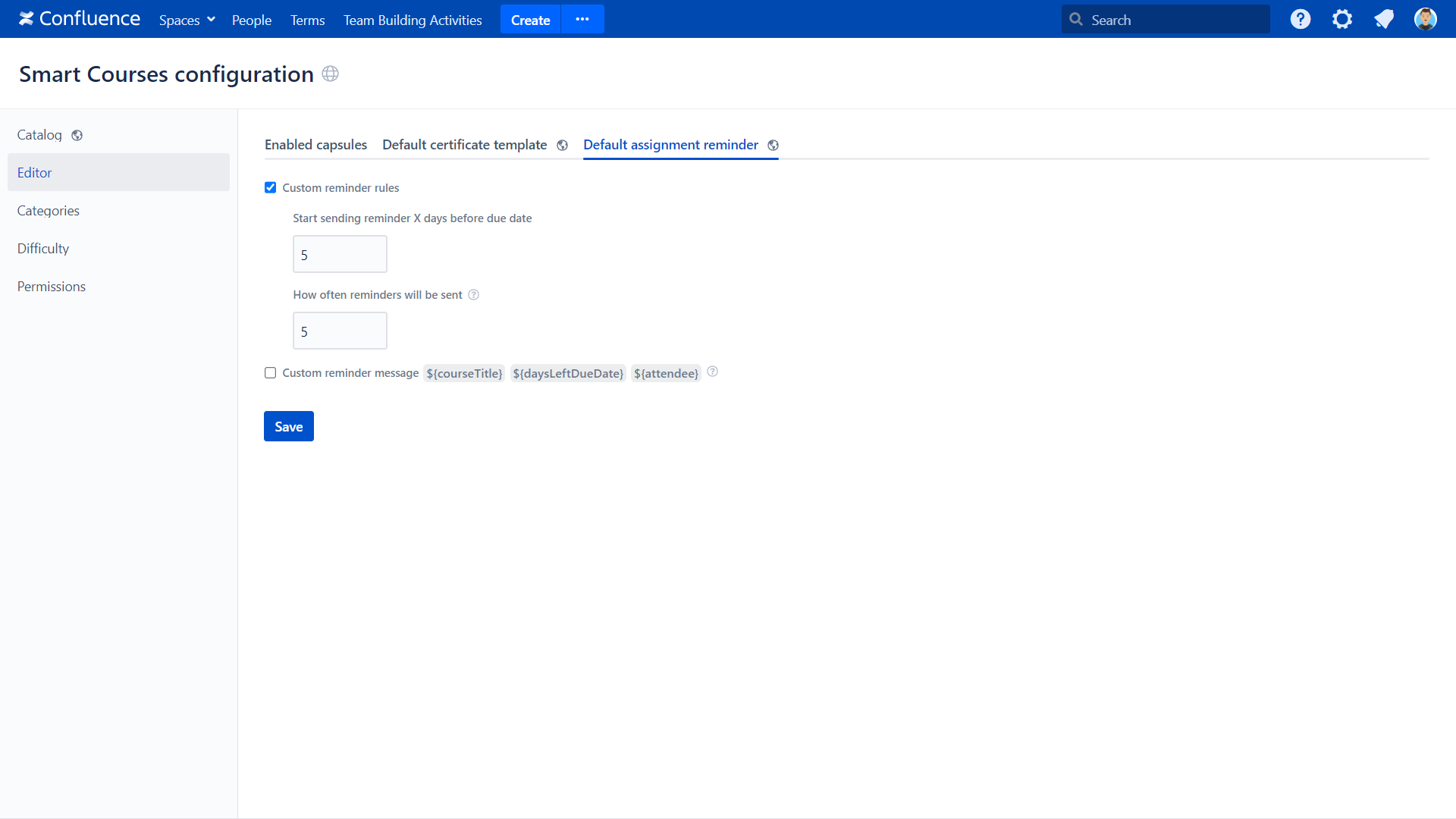Open the People menu

pyautogui.click(x=251, y=20)
